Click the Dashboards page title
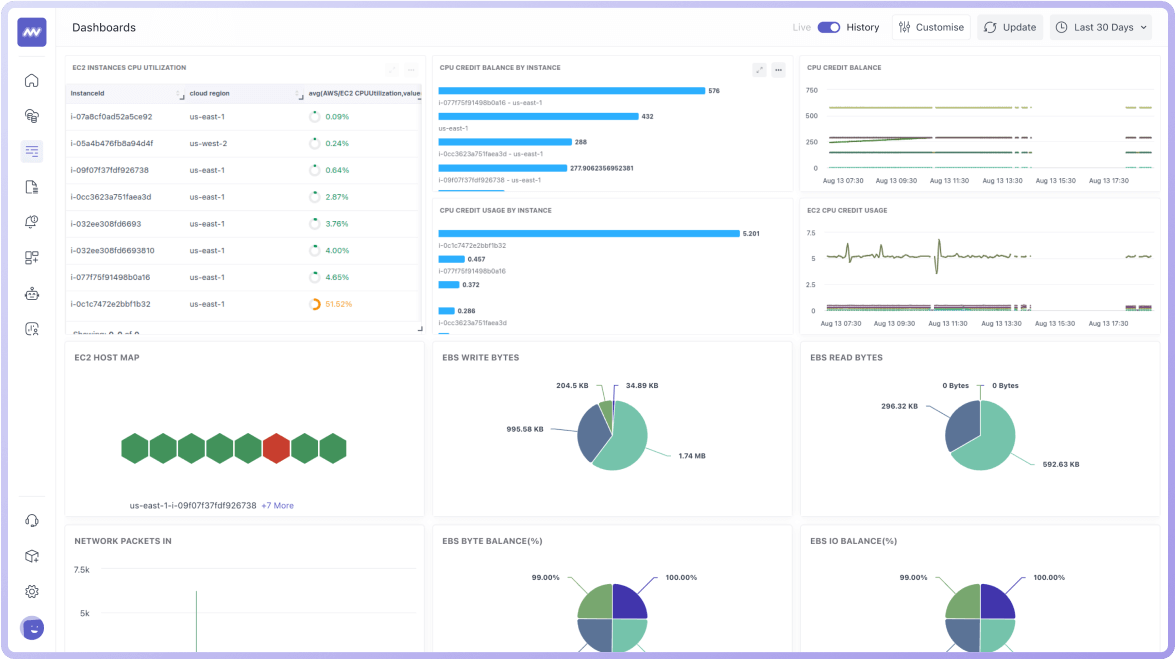 point(103,27)
